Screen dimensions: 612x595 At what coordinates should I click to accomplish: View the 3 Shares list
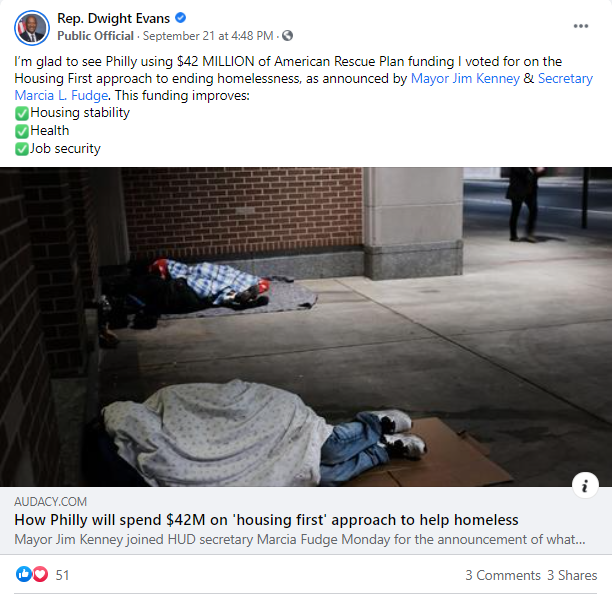[x=572, y=575]
